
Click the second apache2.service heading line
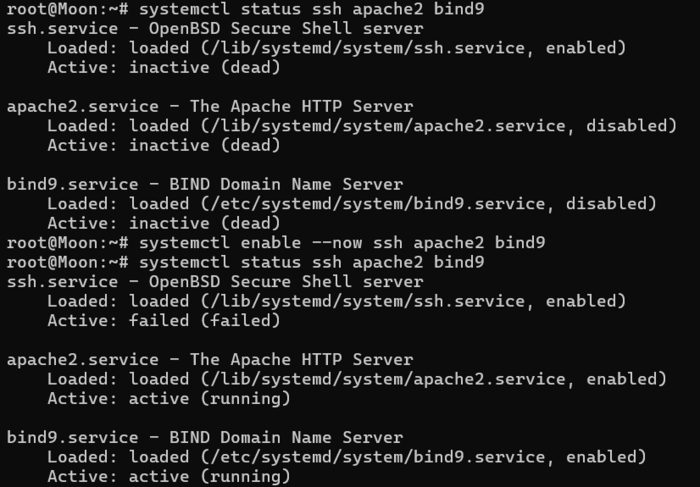tap(210, 360)
